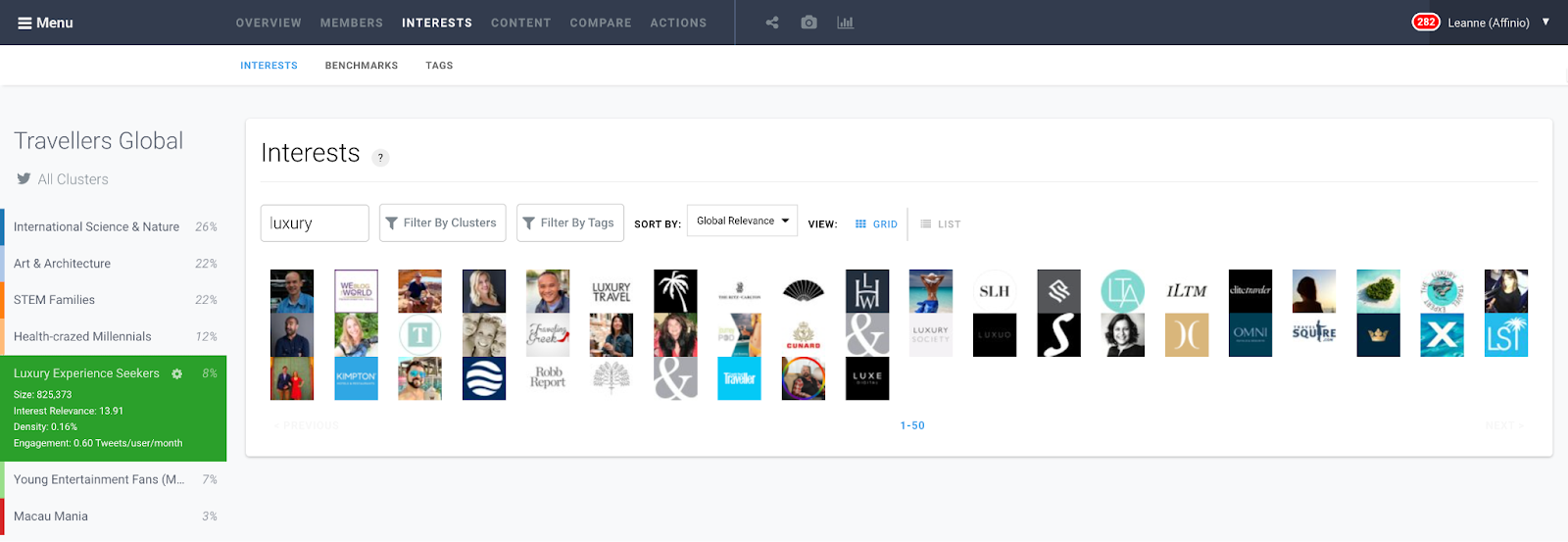The image size is (1568, 542).
Task: Select the Art & Architecture cluster
Action: click(114, 264)
